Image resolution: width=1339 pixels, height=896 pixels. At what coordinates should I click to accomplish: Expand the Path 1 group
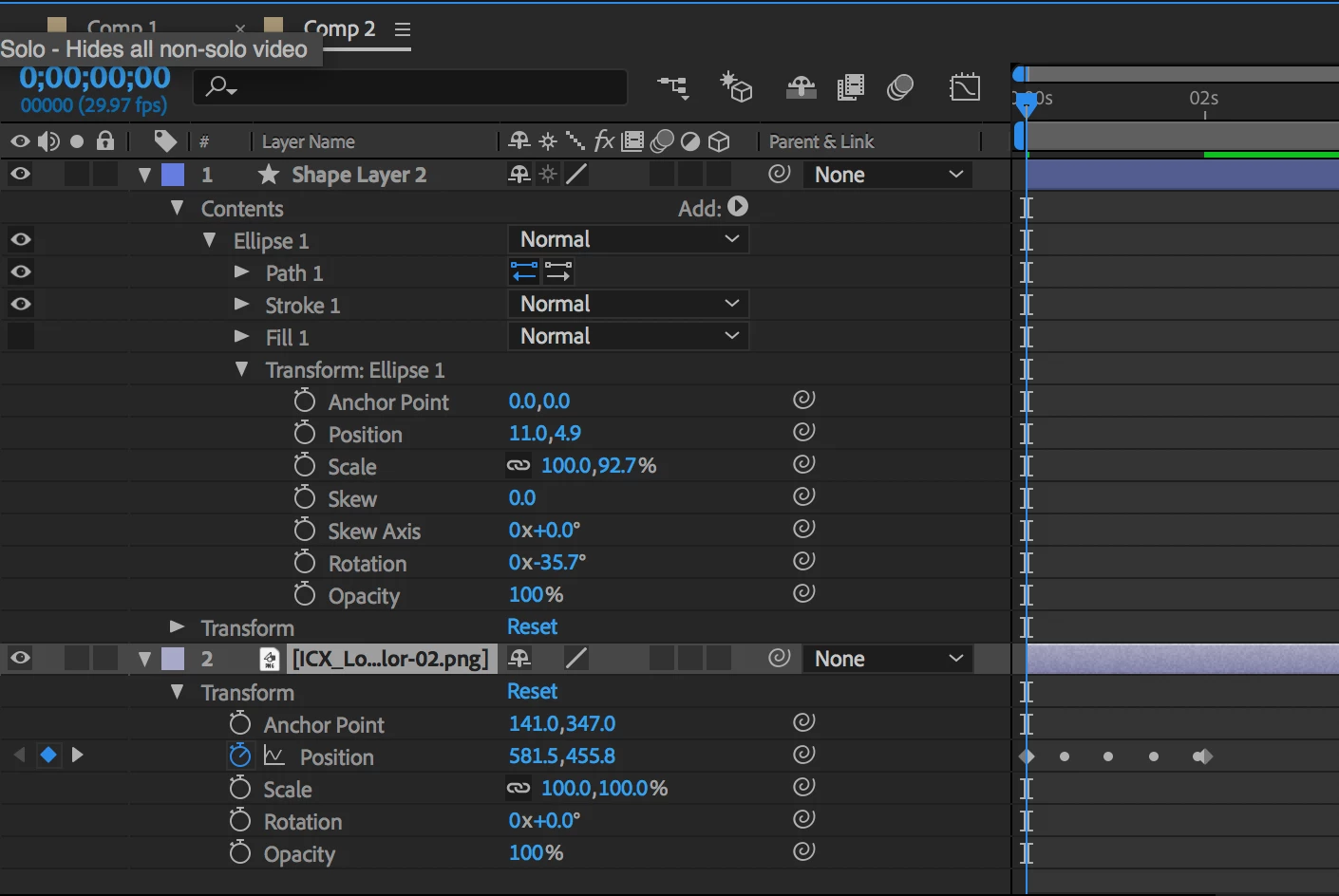(242, 272)
